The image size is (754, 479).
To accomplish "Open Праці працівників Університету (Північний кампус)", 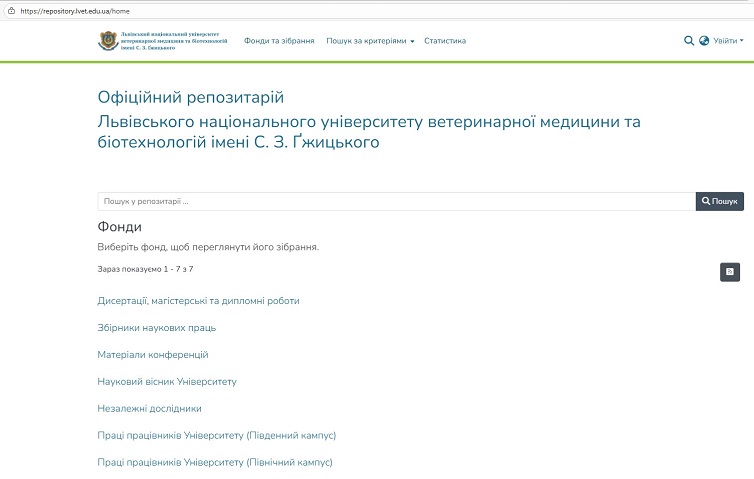I will click(215, 462).
